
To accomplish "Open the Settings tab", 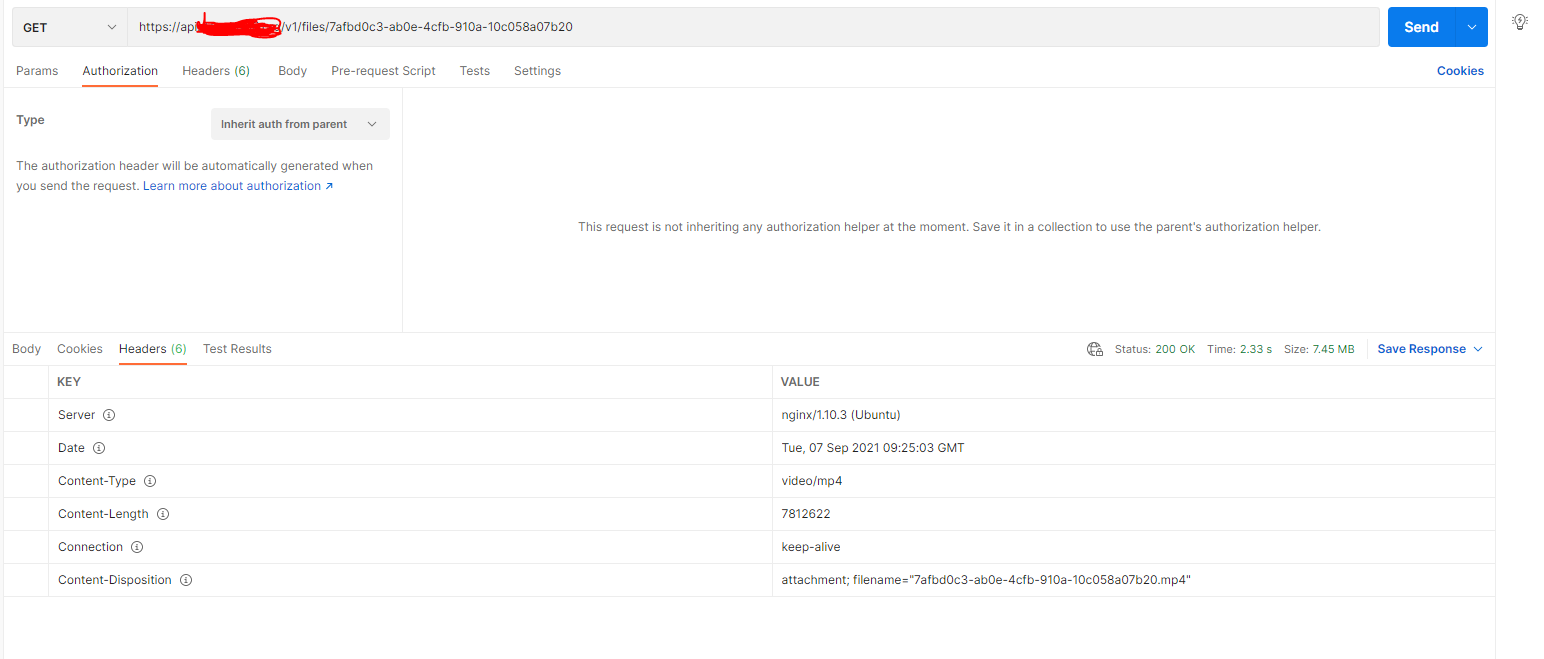I will [537, 71].
